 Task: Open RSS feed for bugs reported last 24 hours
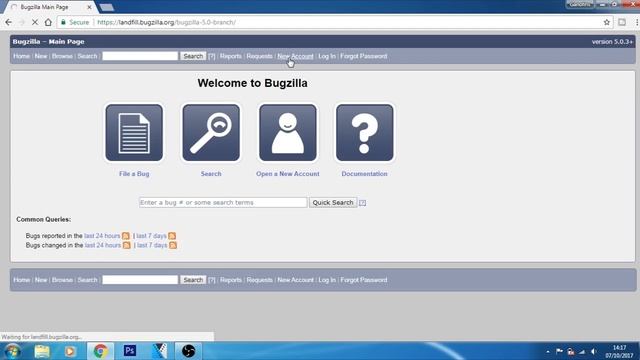[126, 236]
